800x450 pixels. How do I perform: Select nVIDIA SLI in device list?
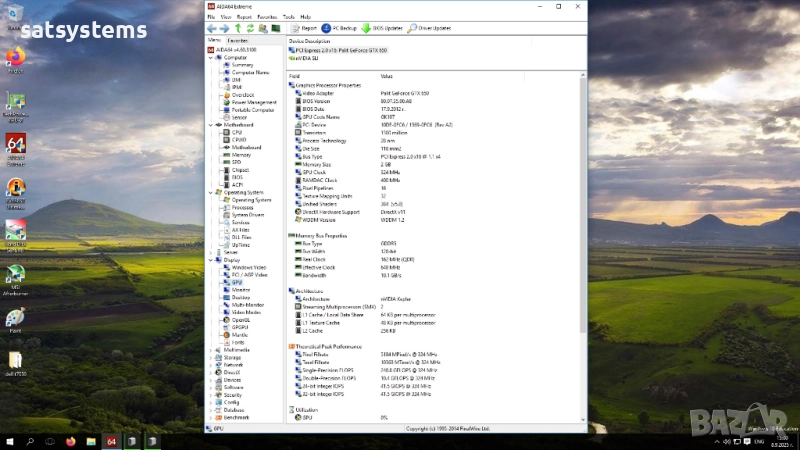[x=306, y=58]
